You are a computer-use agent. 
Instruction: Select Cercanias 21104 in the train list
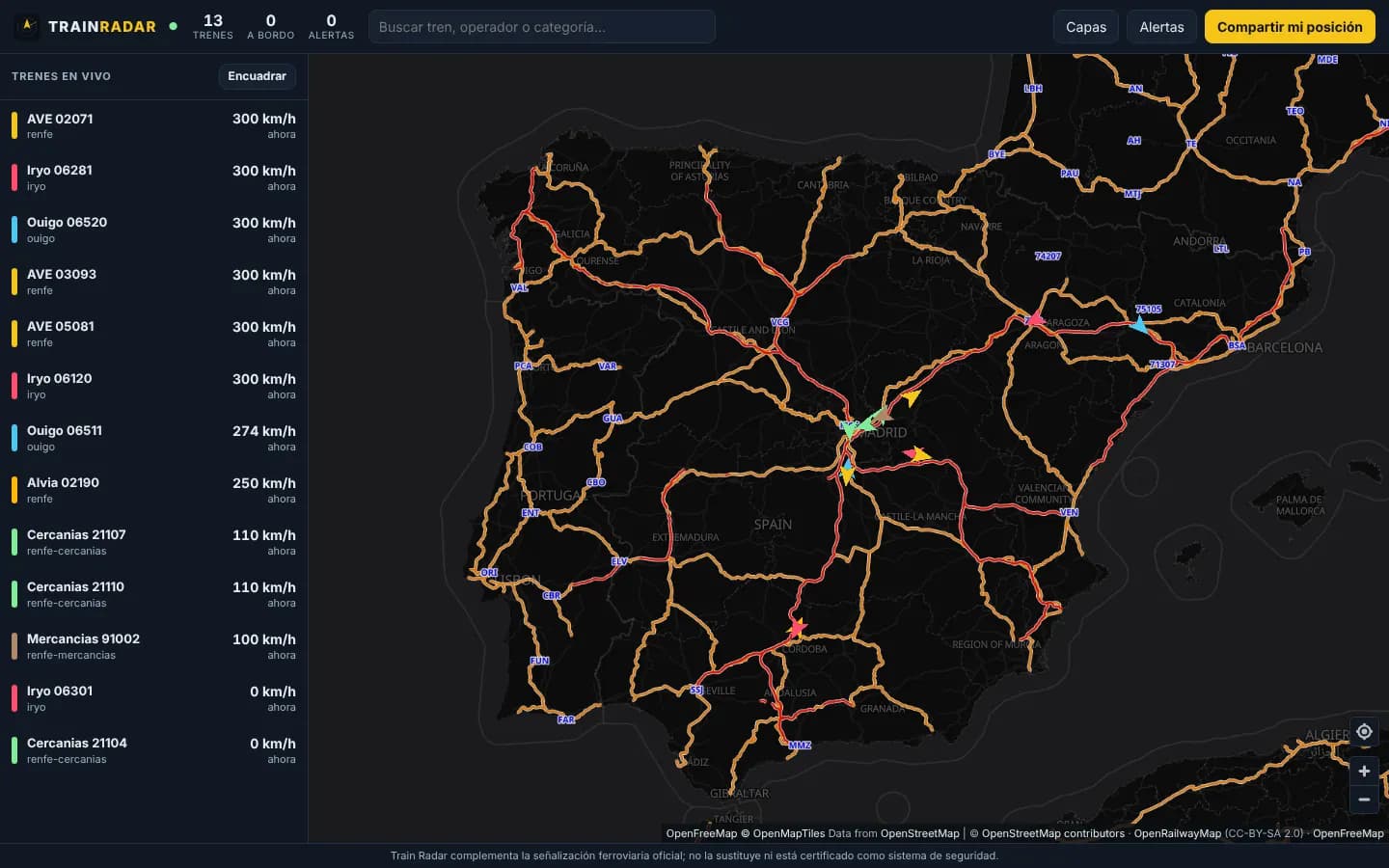point(154,751)
